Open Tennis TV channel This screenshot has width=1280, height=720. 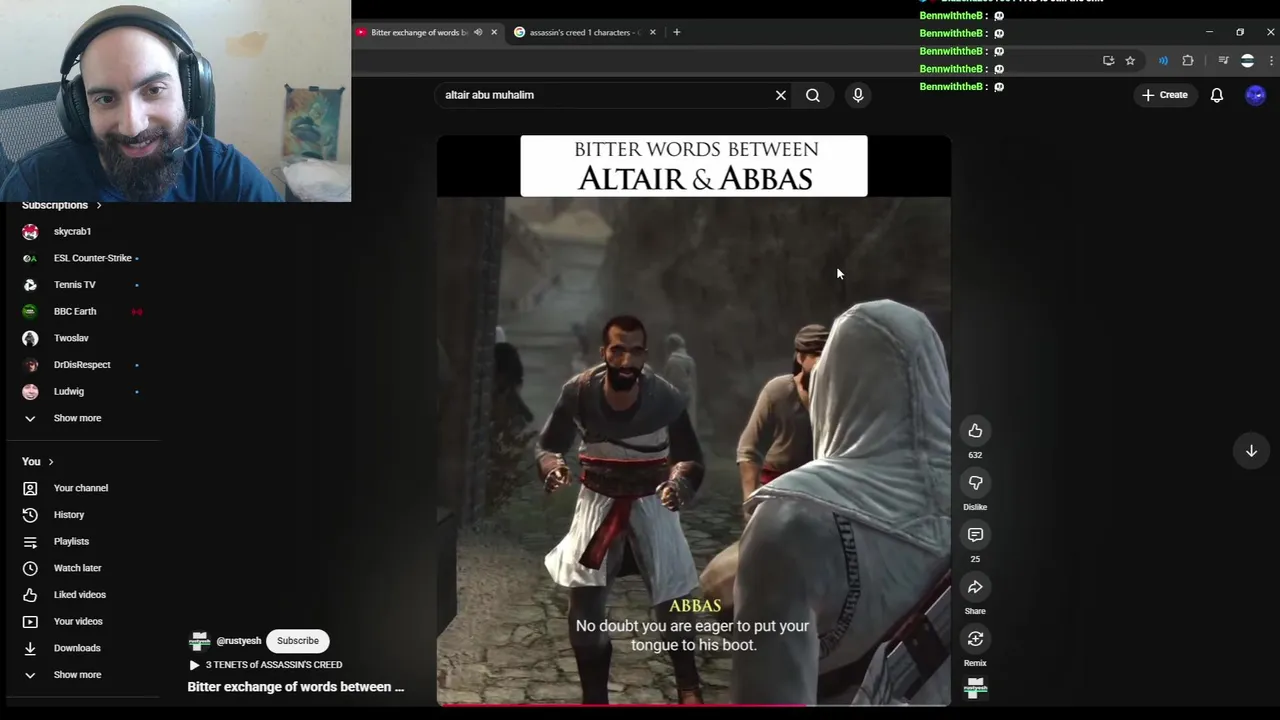(82, 285)
